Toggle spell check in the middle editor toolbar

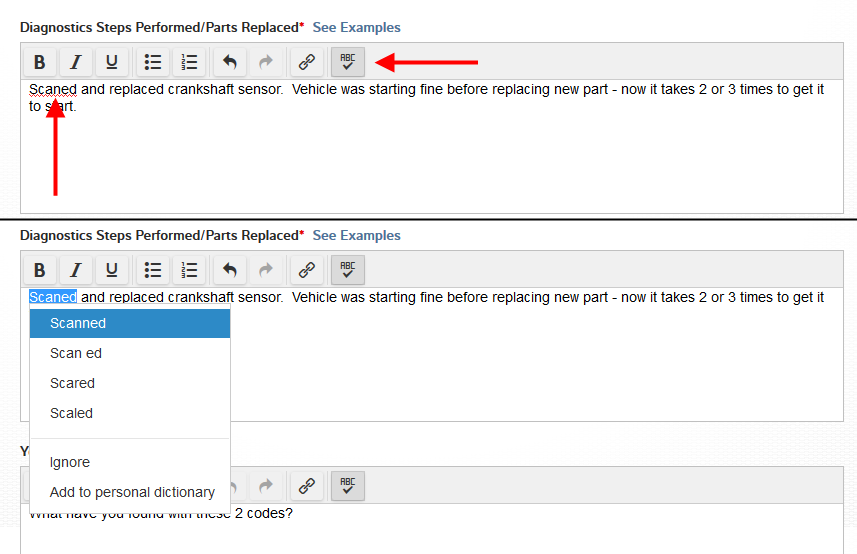pos(348,270)
